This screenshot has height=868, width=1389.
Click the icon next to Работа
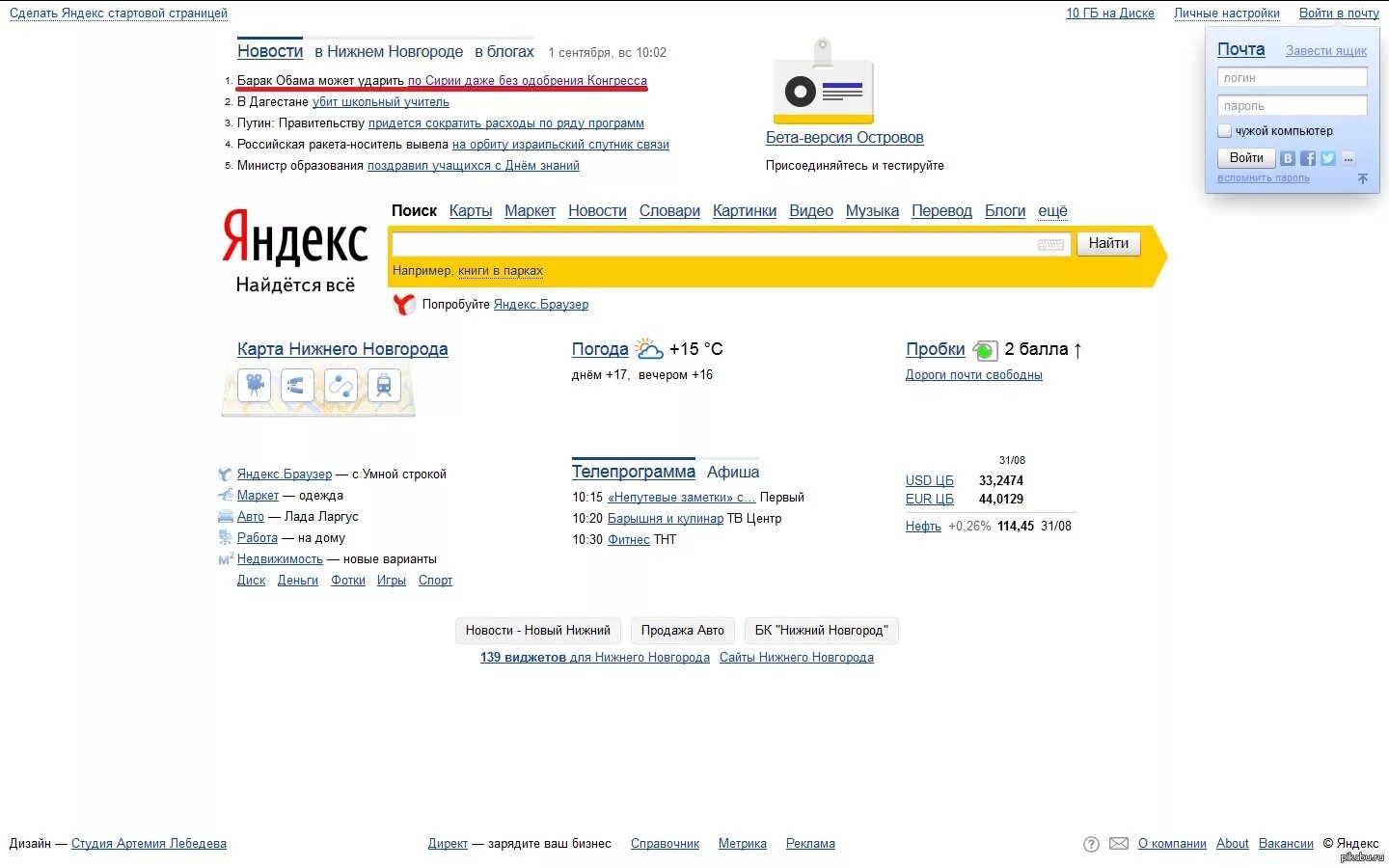(225, 538)
